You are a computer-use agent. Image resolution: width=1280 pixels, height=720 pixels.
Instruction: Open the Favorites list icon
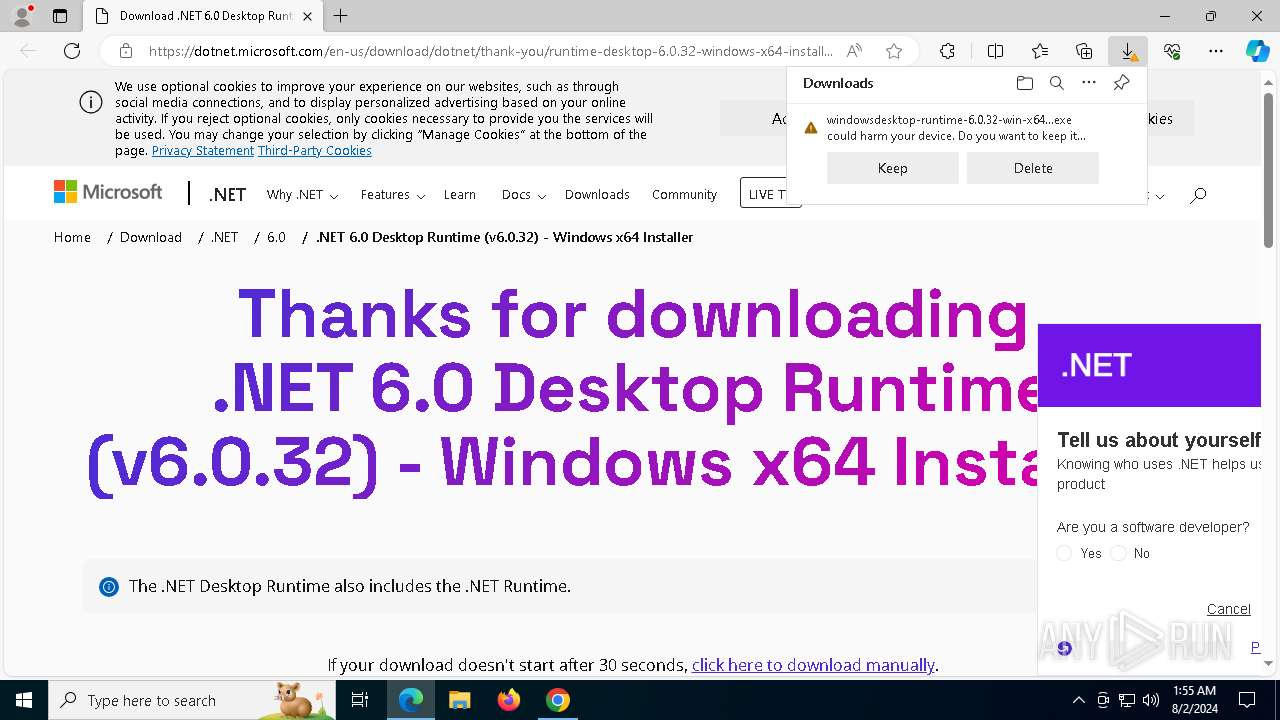pyautogui.click(x=1040, y=51)
